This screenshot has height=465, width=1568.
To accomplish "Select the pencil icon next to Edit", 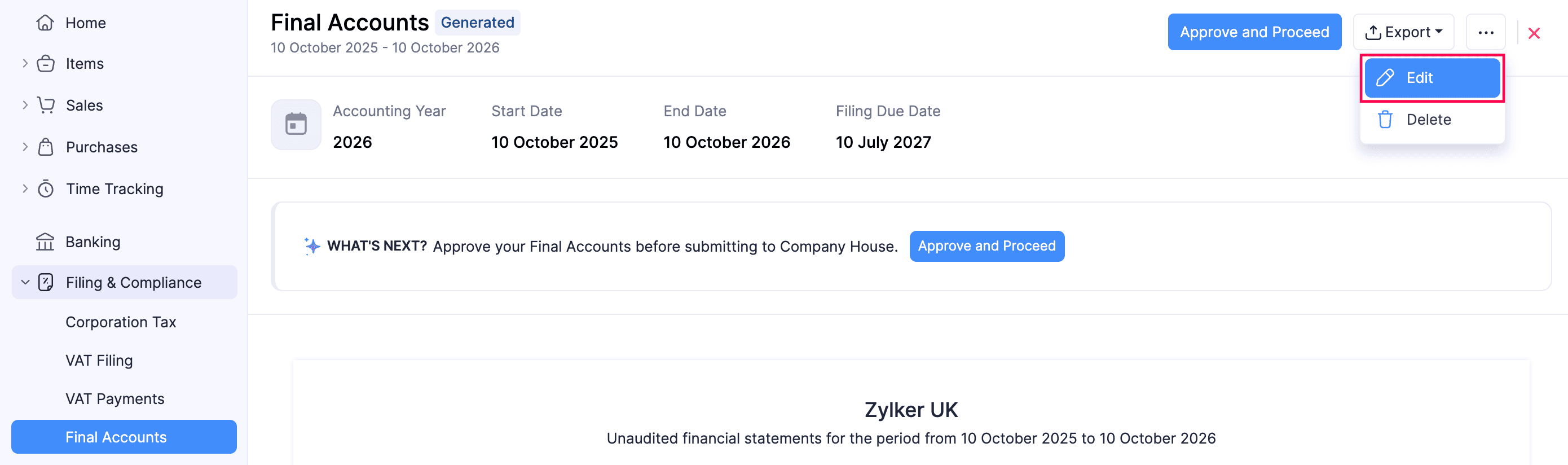I will click(1386, 78).
